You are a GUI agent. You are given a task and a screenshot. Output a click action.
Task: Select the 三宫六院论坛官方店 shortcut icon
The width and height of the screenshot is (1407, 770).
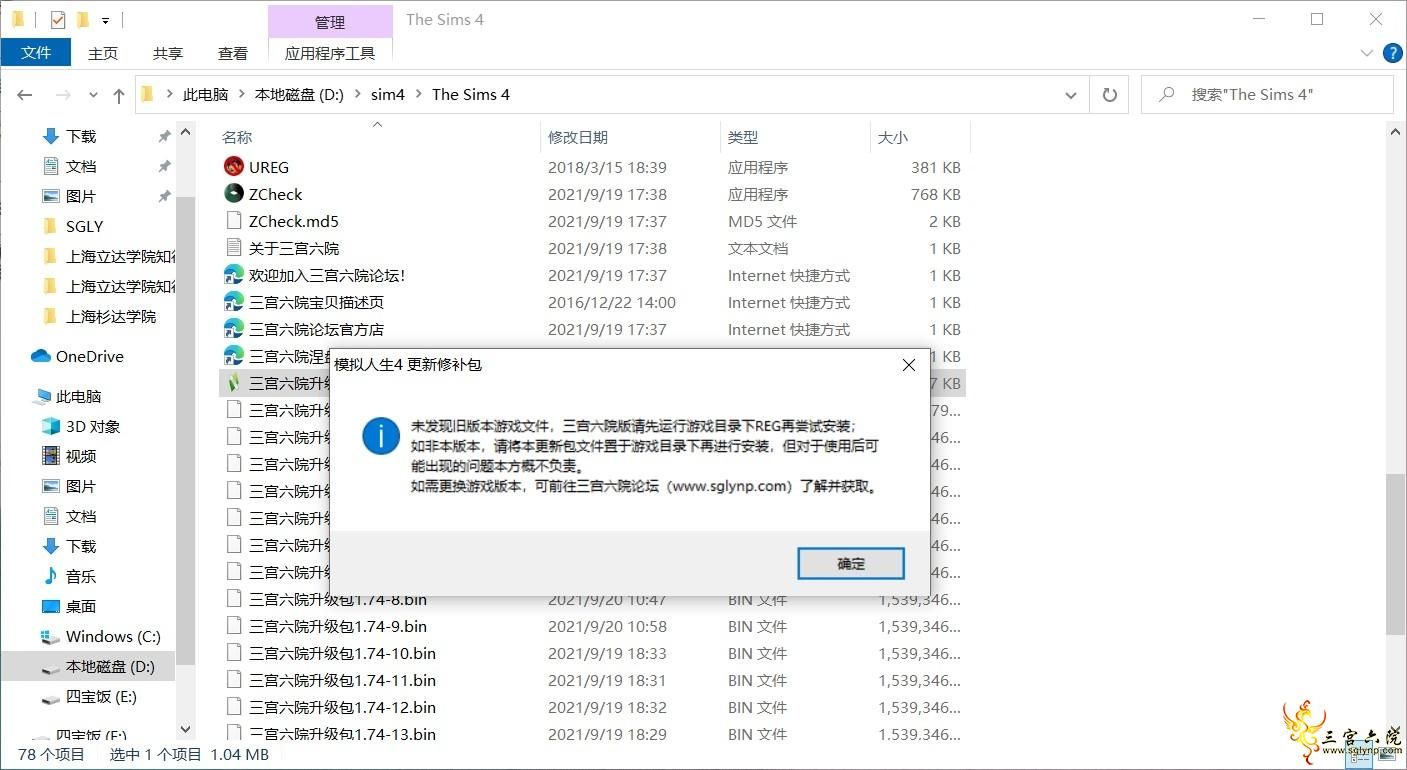pyautogui.click(x=234, y=329)
